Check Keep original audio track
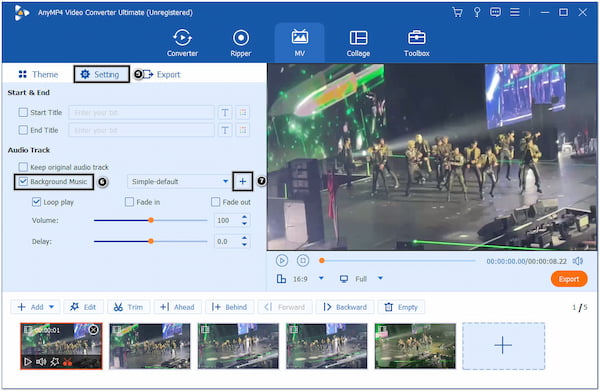Image resolution: width=600 pixels, height=391 pixels. pos(23,167)
